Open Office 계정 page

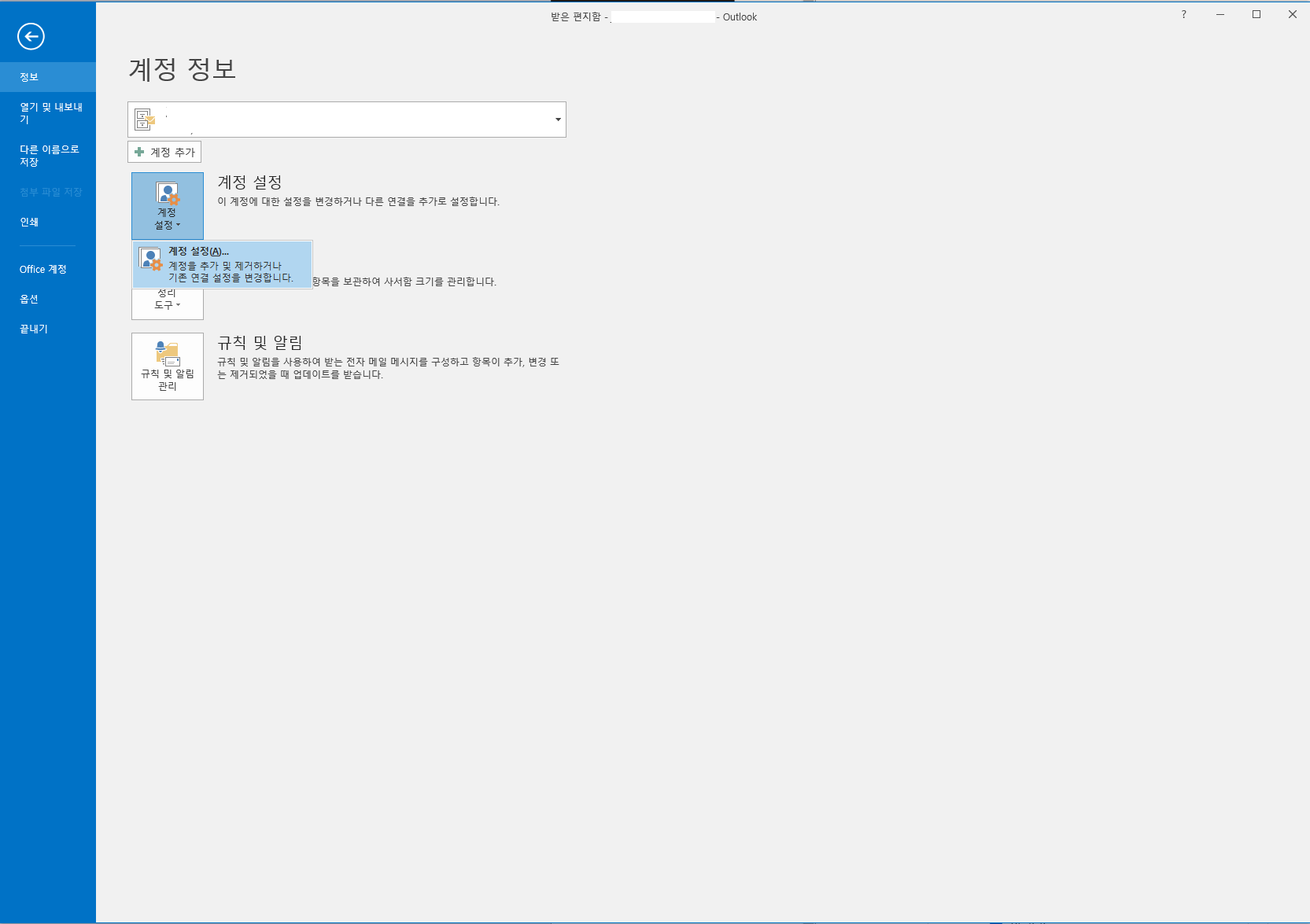pos(48,269)
